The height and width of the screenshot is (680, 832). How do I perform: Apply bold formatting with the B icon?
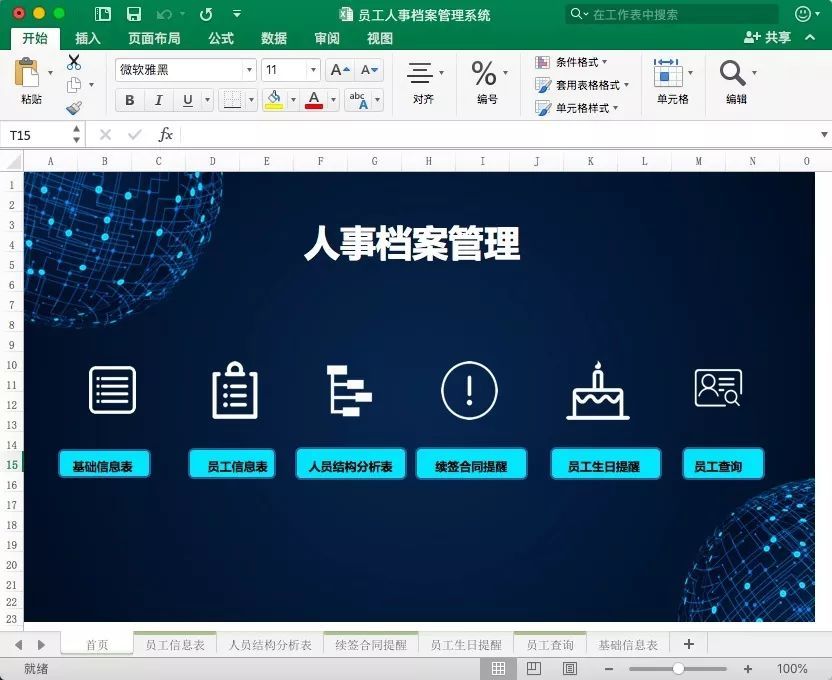[x=129, y=100]
